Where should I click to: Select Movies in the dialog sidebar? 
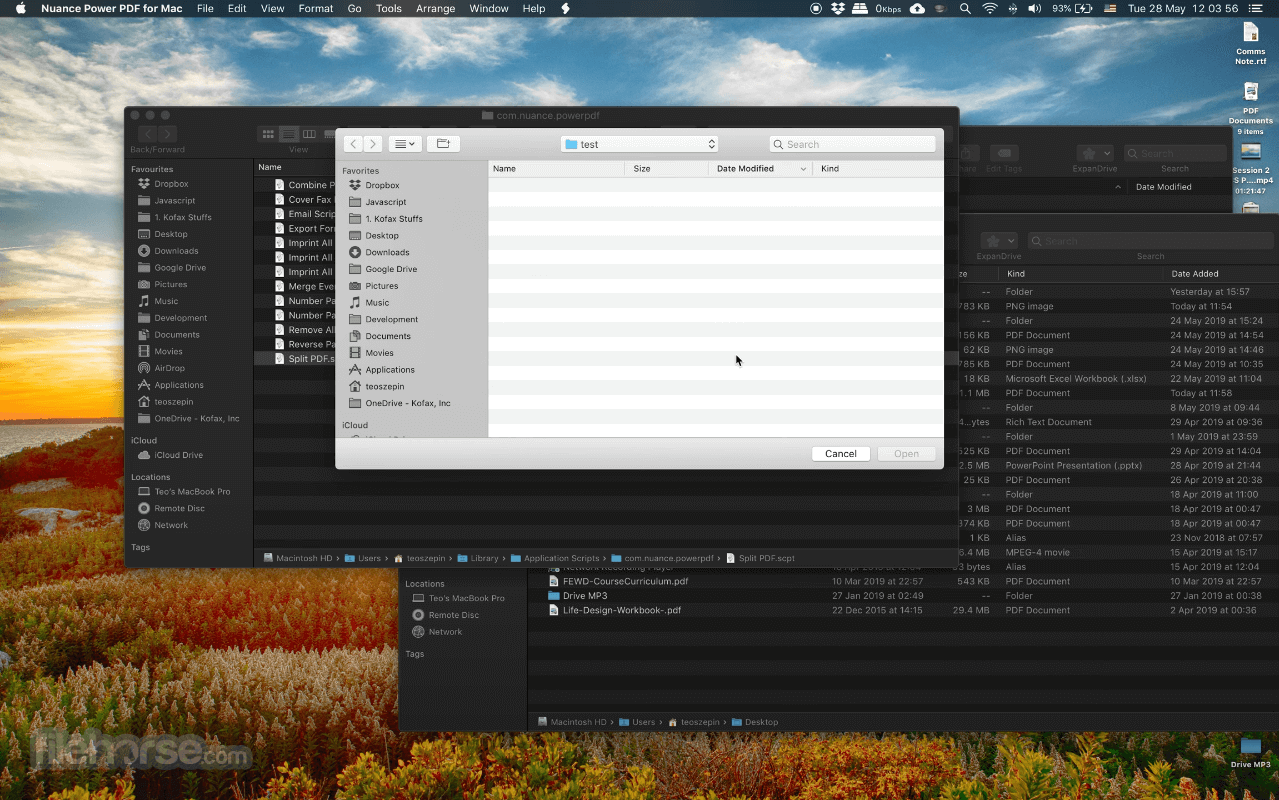tap(379, 353)
